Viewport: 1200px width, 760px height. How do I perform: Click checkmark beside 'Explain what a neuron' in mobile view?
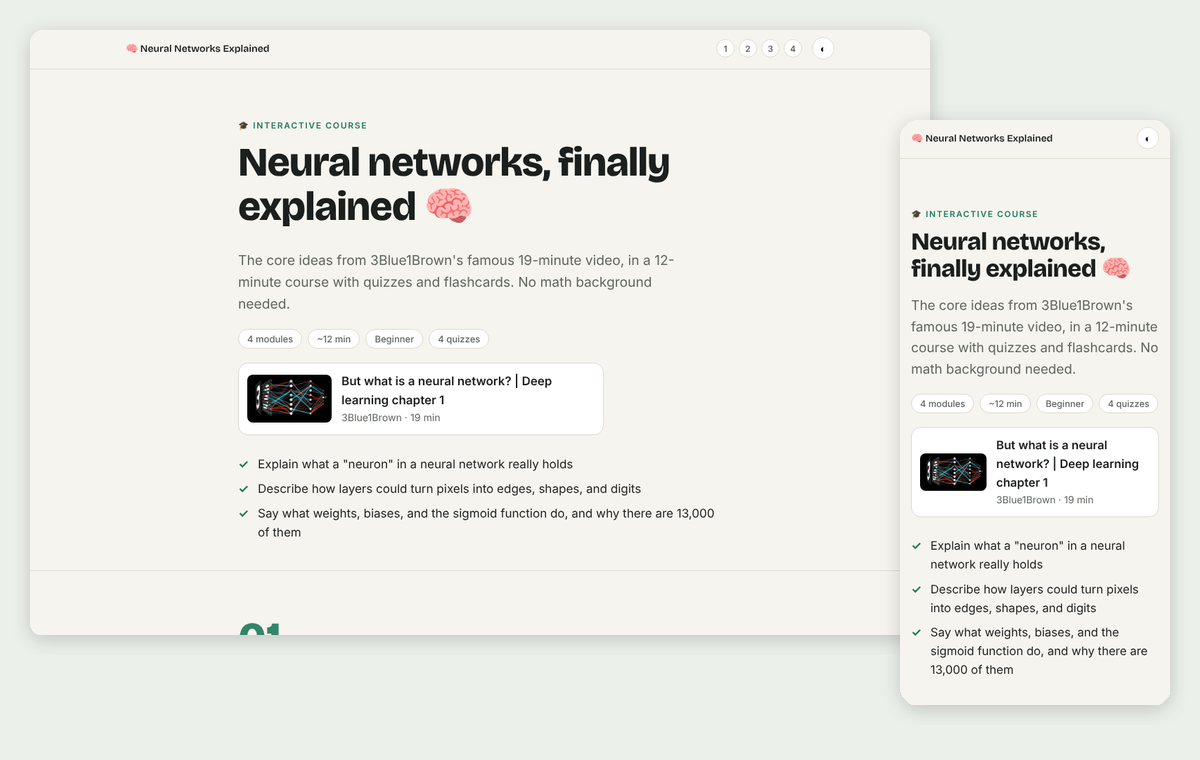coord(916,546)
